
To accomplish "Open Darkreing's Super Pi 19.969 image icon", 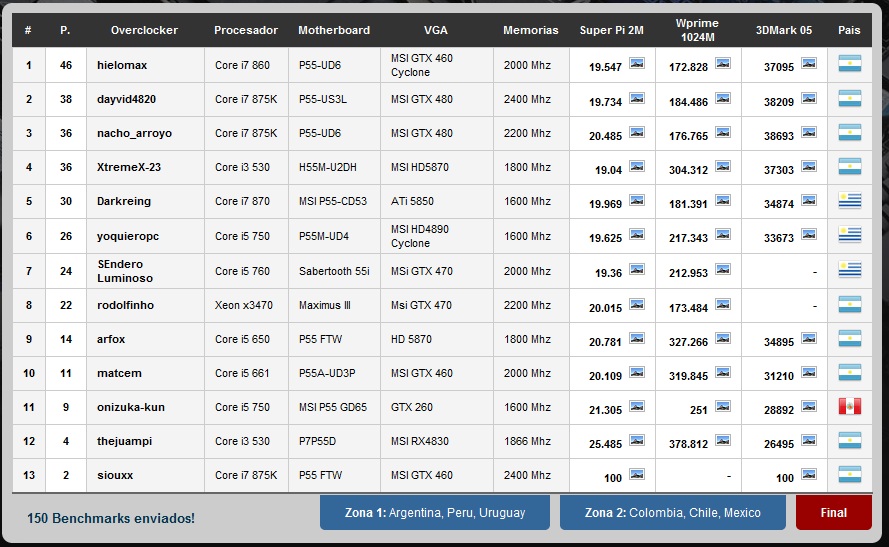I will pos(637,201).
